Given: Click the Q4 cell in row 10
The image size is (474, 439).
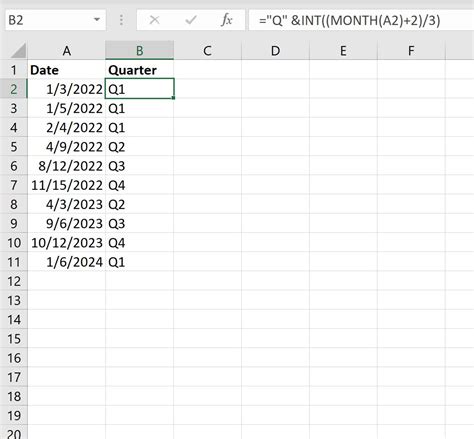Looking at the screenshot, I should (x=140, y=243).
